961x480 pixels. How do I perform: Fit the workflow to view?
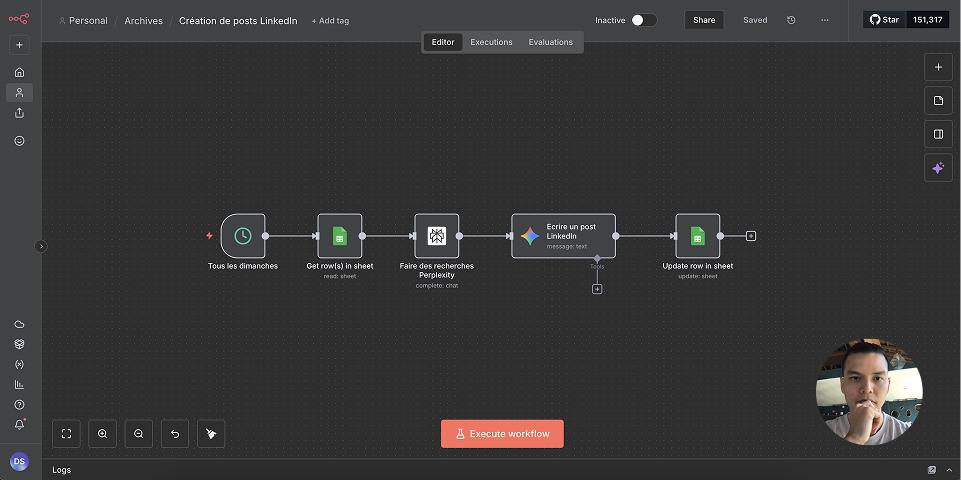point(66,433)
